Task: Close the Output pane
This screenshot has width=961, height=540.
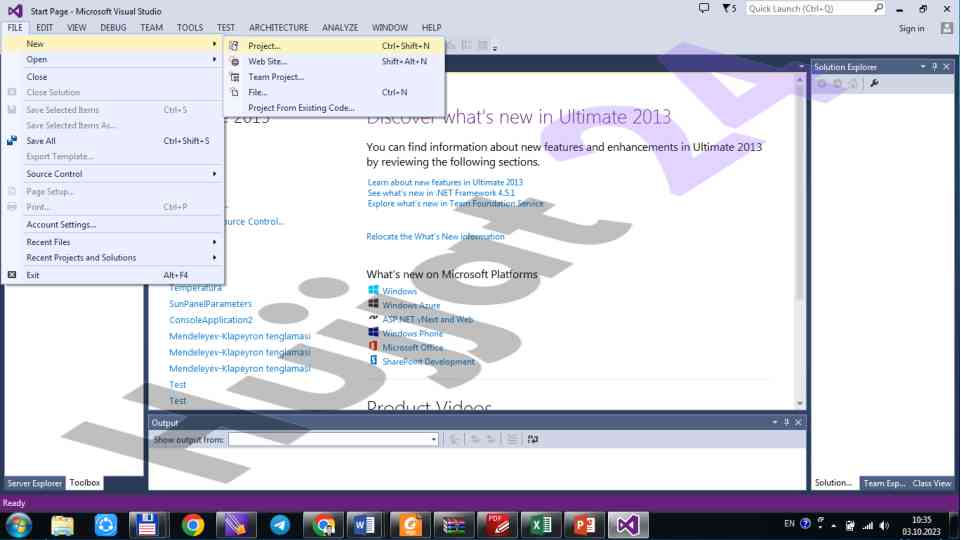Action: click(798, 422)
